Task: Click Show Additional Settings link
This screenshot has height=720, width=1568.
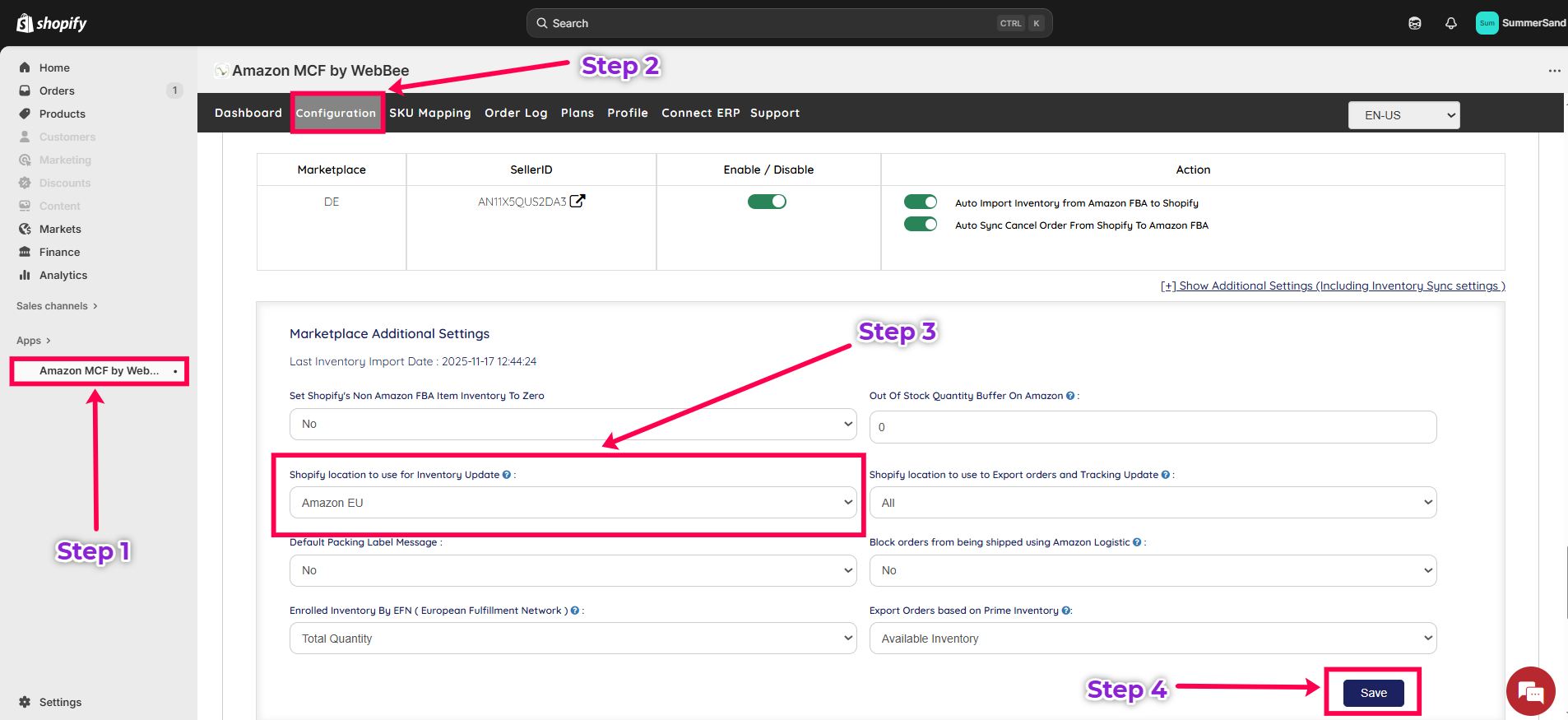Action: [x=1333, y=286]
